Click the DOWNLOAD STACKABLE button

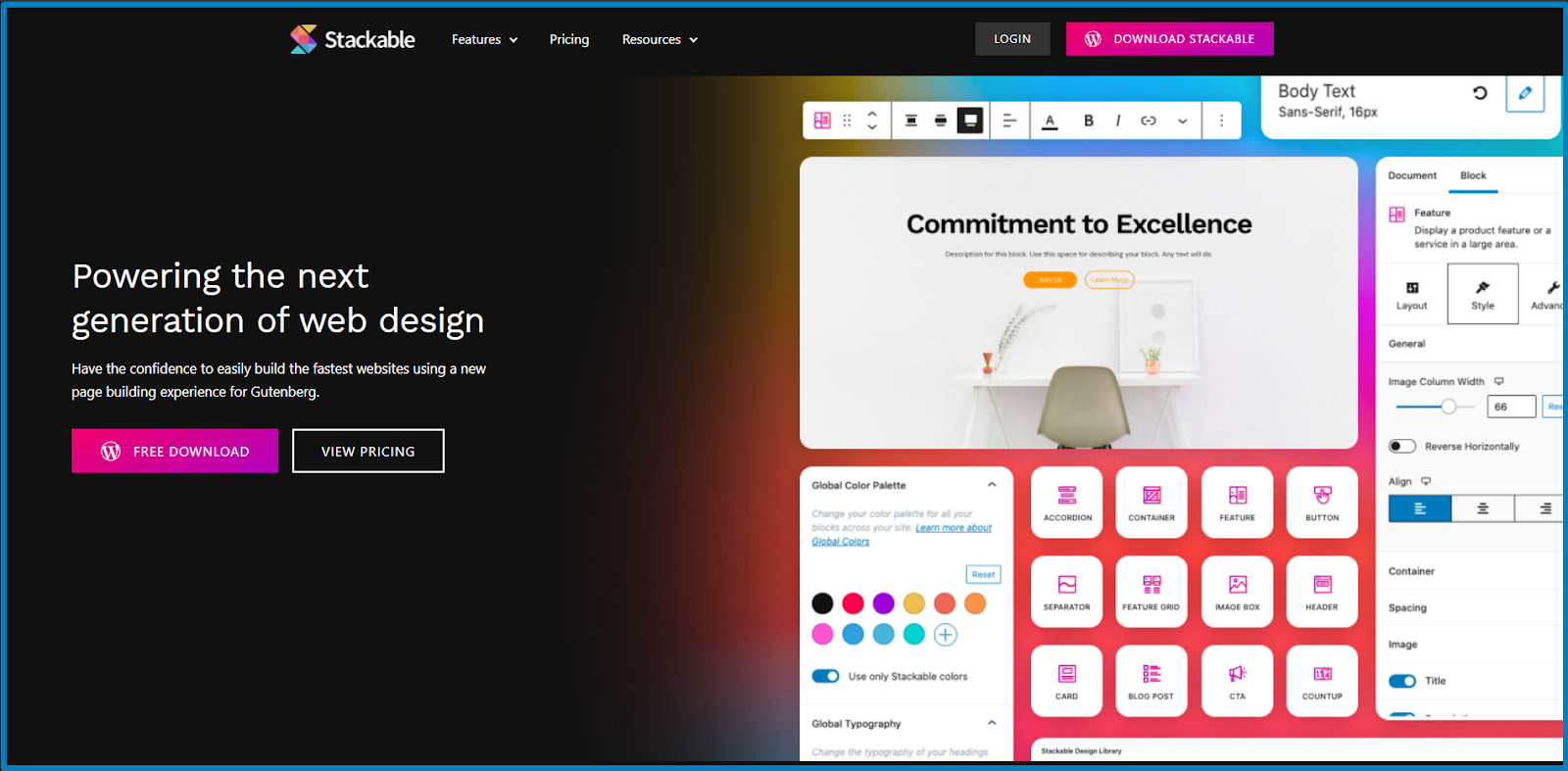[x=1170, y=39]
